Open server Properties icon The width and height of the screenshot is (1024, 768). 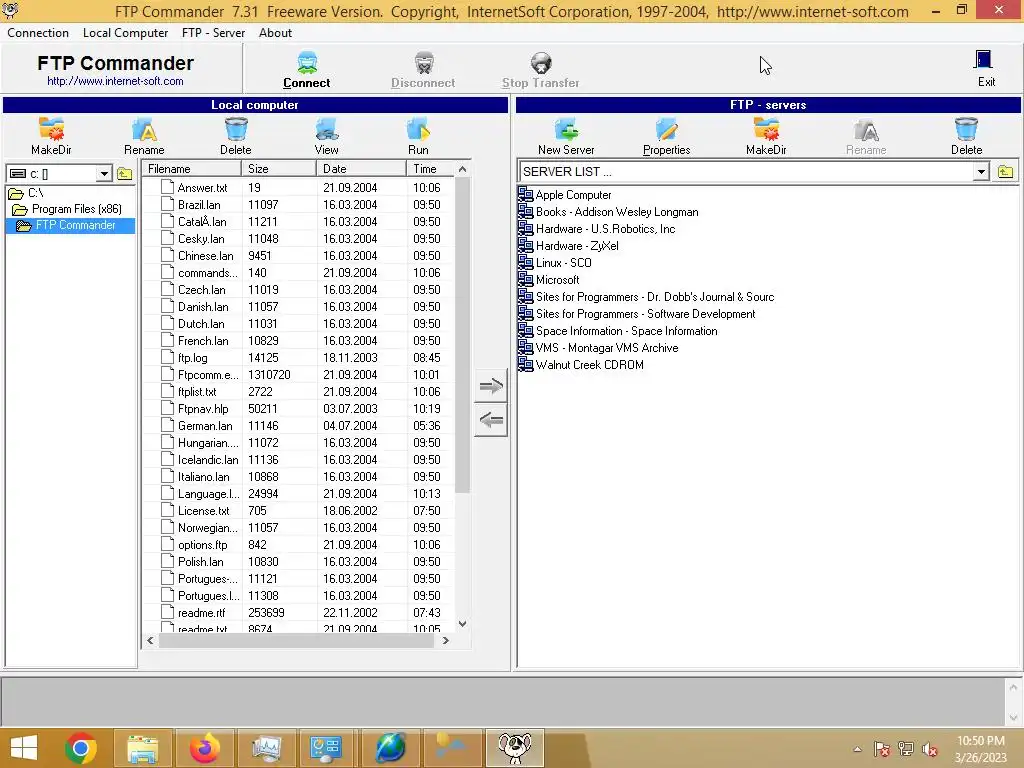pos(666,129)
